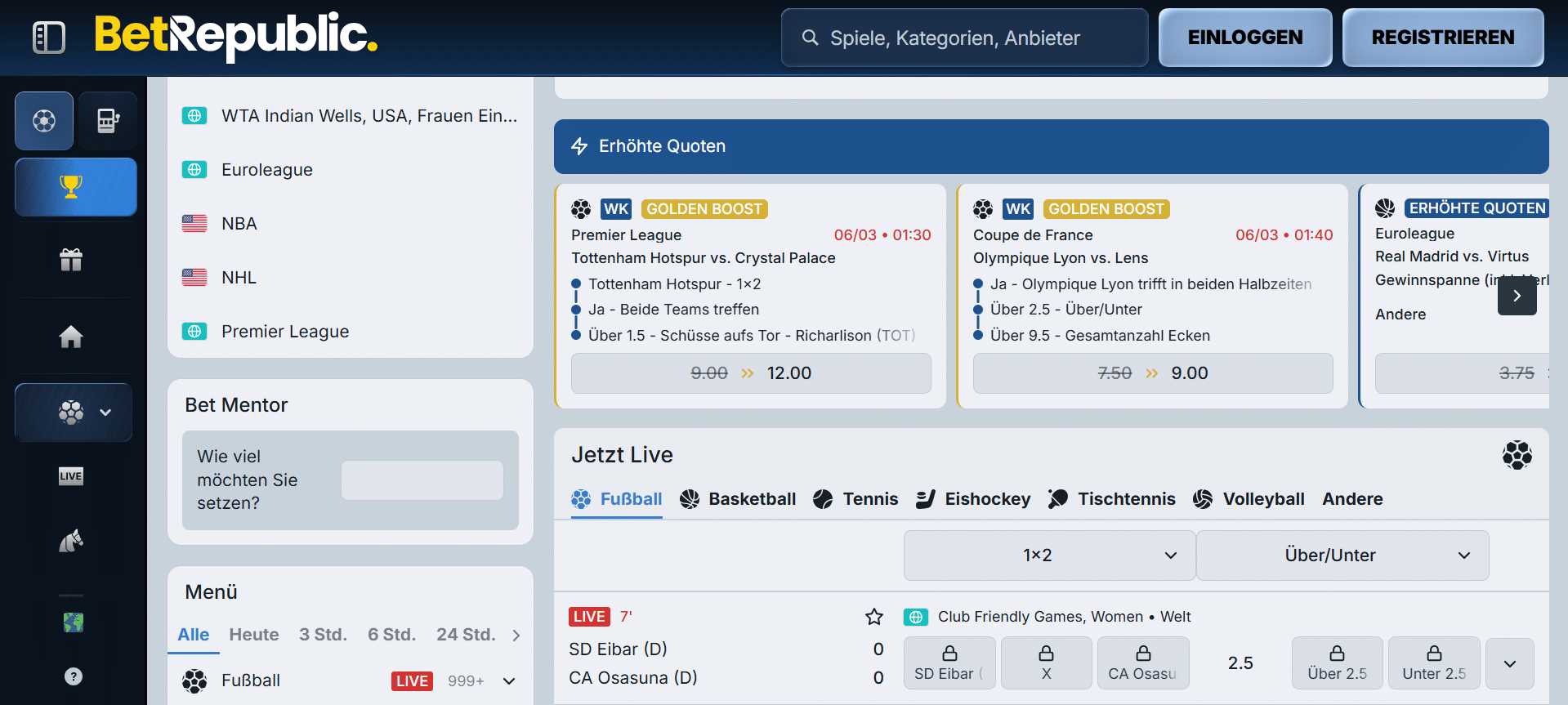Click the REGISTRIEREN button
Screen dimensions: 1568x705
pos(1442,38)
